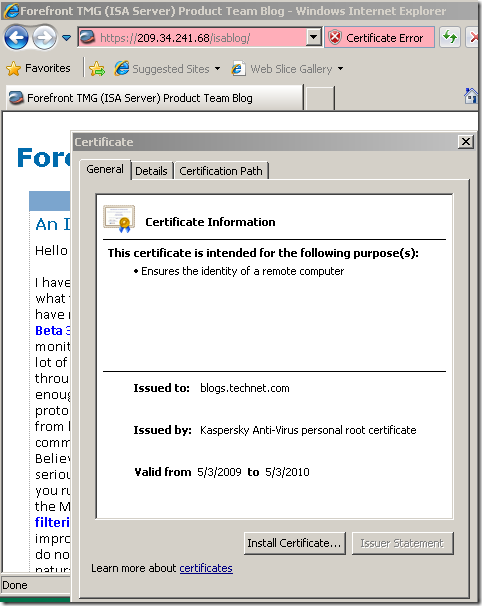Click the 'blogs.technet.com' issued-to value

pos(245,388)
